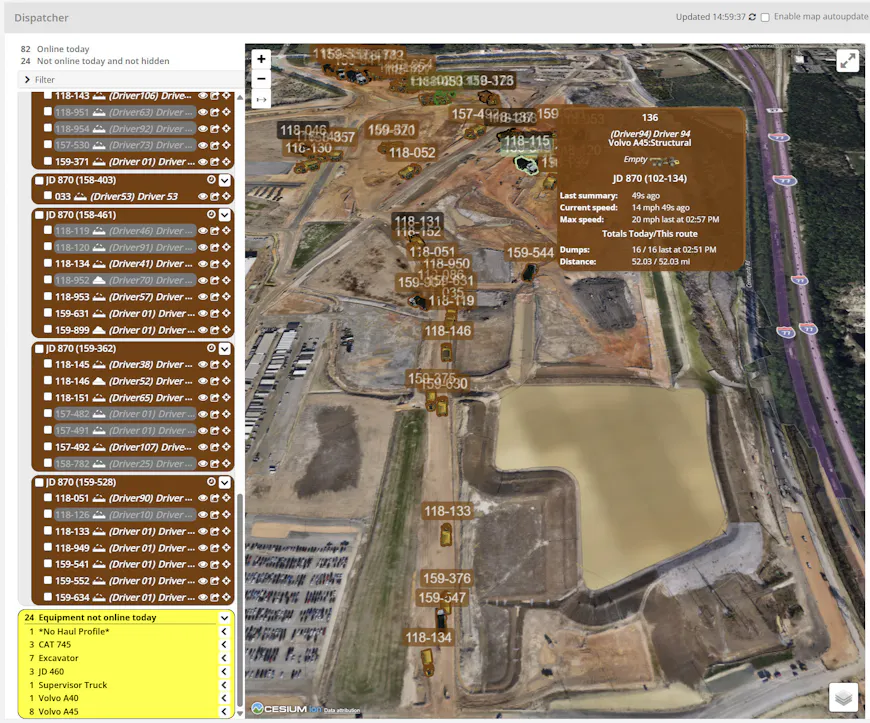The width and height of the screenshot is (870, 723).
Task: Open reassign icon for truck 159-552
Action: [x=215, y=581]
